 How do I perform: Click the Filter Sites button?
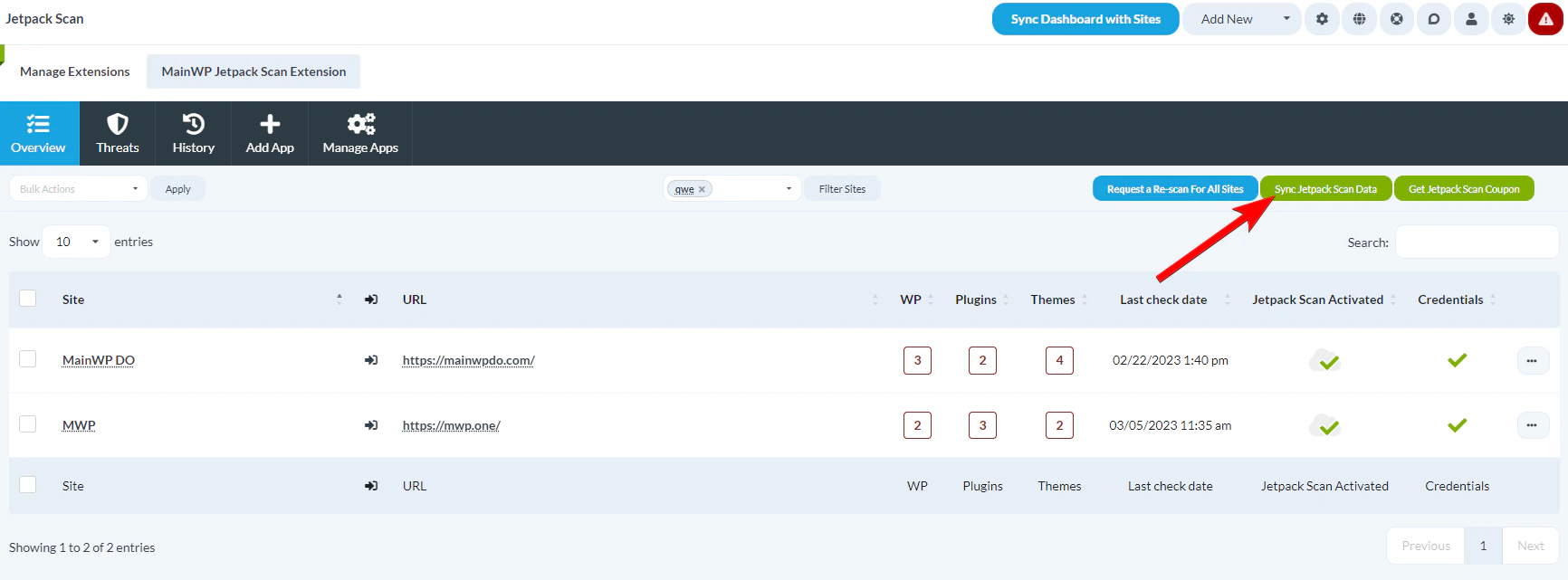842,189
